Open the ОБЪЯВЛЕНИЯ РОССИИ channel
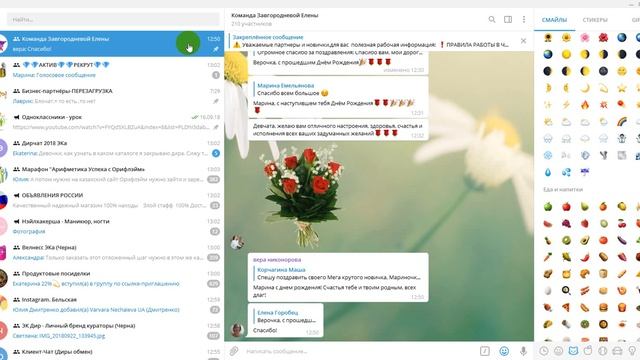The height and width of the screenshot is (360, 640). (x=112, y=200)
